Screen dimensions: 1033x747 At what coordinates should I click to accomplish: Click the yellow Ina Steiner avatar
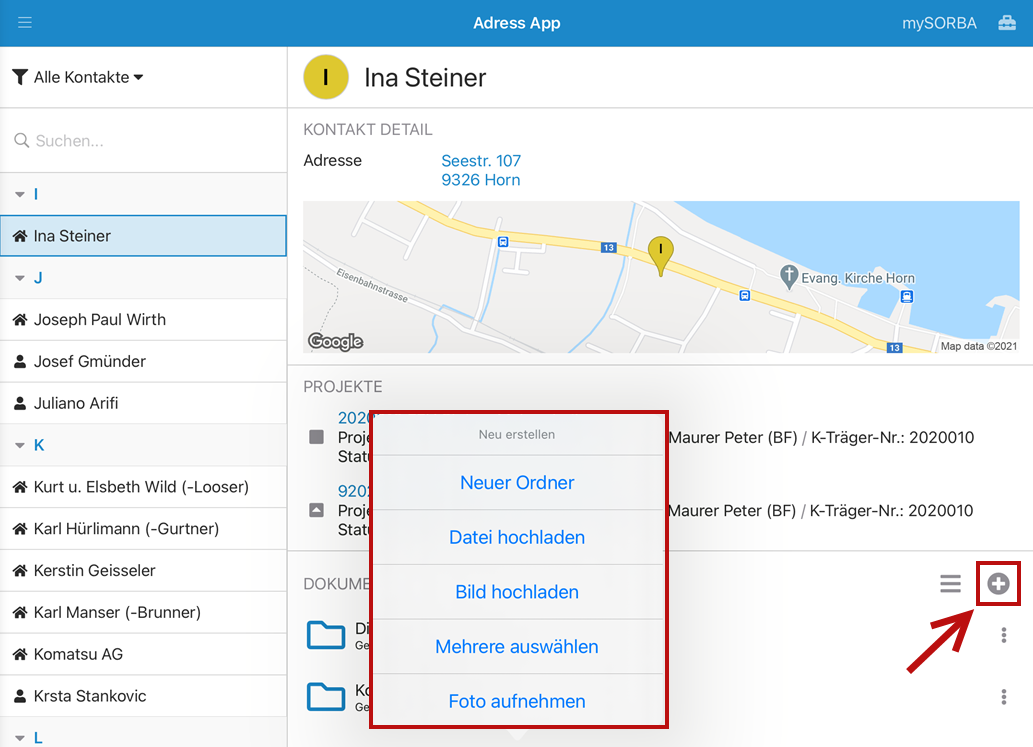(325, 77)
